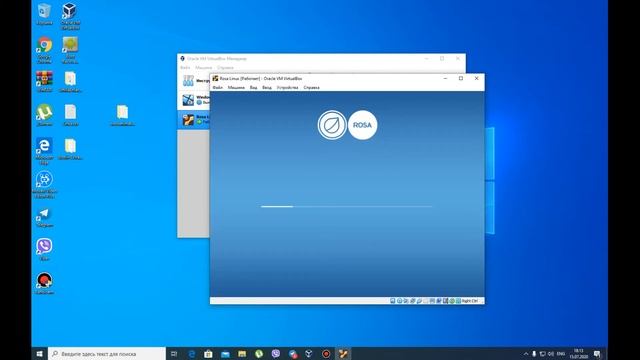
Task: Open Машина menu in VirtualBox Manager window
Action: 203,67
